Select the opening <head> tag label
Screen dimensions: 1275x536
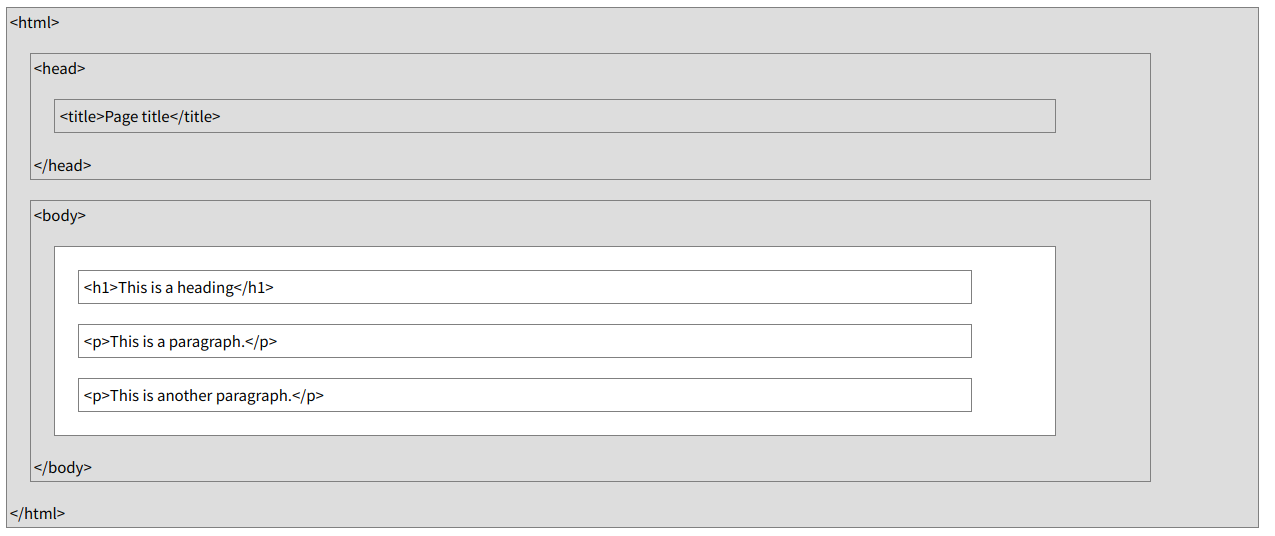(60, 69)
